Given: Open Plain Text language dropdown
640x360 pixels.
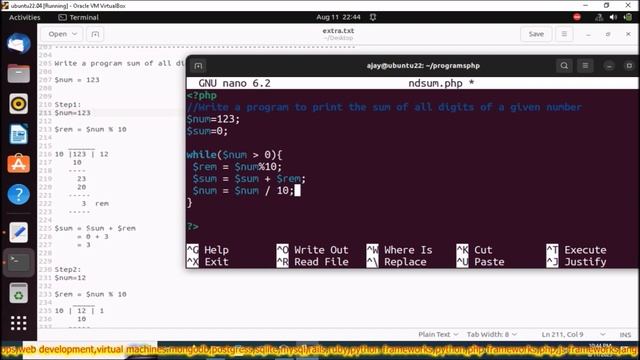Looking at the screenshot, I should click(438, 335).
